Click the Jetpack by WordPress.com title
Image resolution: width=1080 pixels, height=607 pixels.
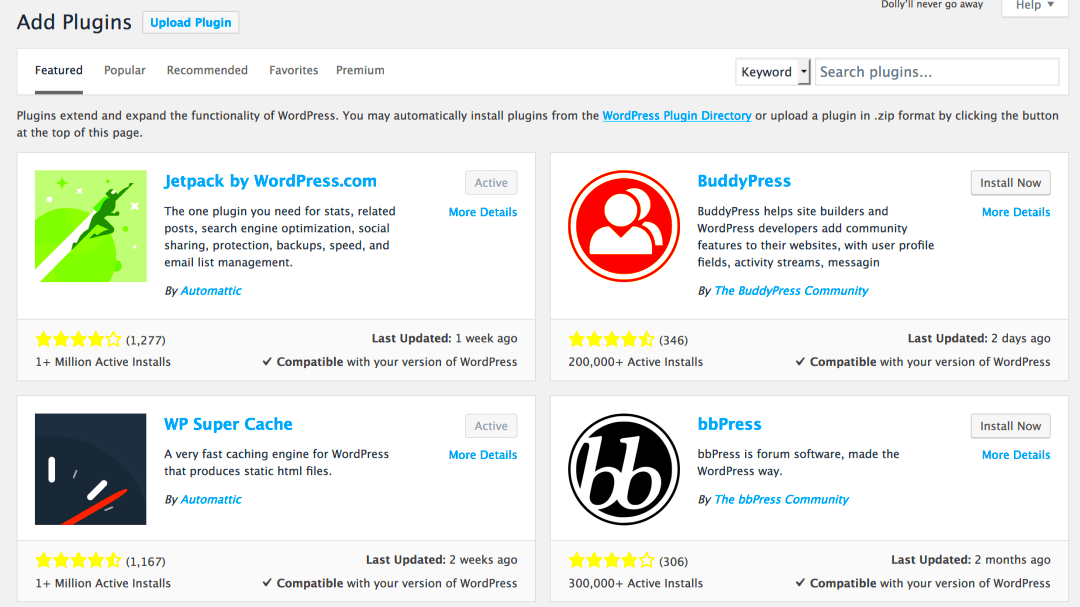click(x=270, y=181)
